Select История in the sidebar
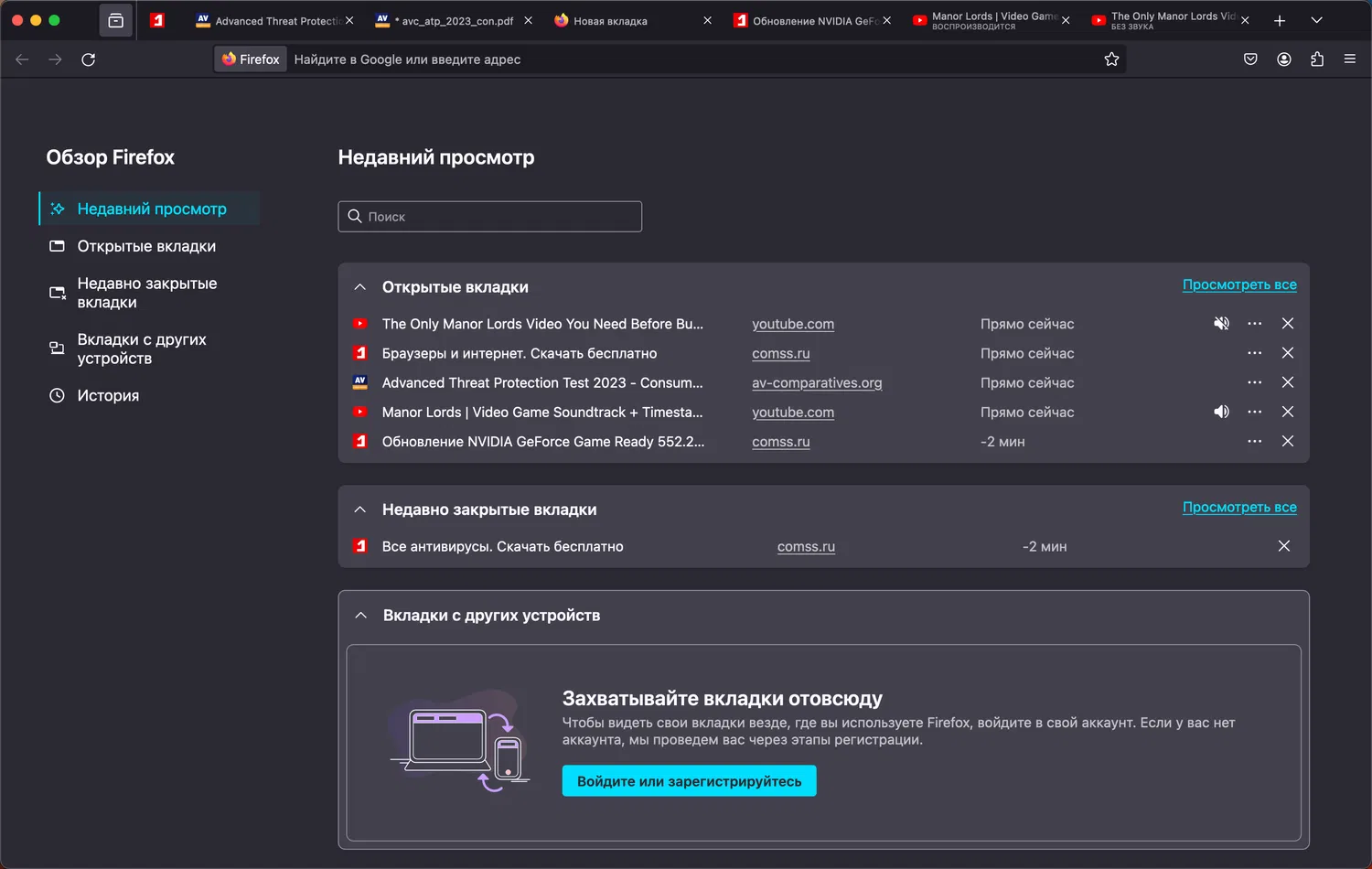The height and width of the screenshot is (869, 1372). click(x=108, y=395)
